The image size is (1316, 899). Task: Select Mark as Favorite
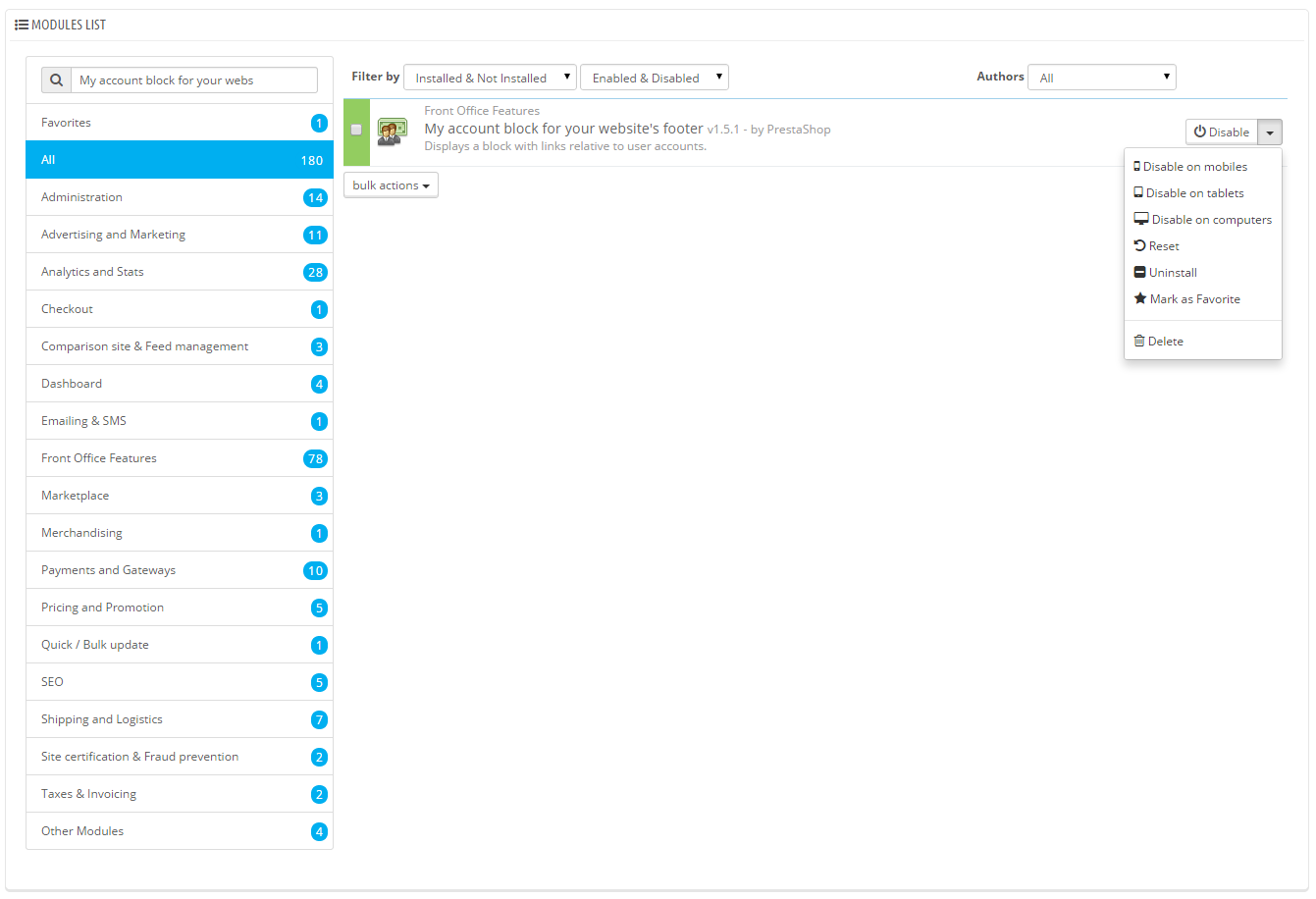(x=1203, y=299)
